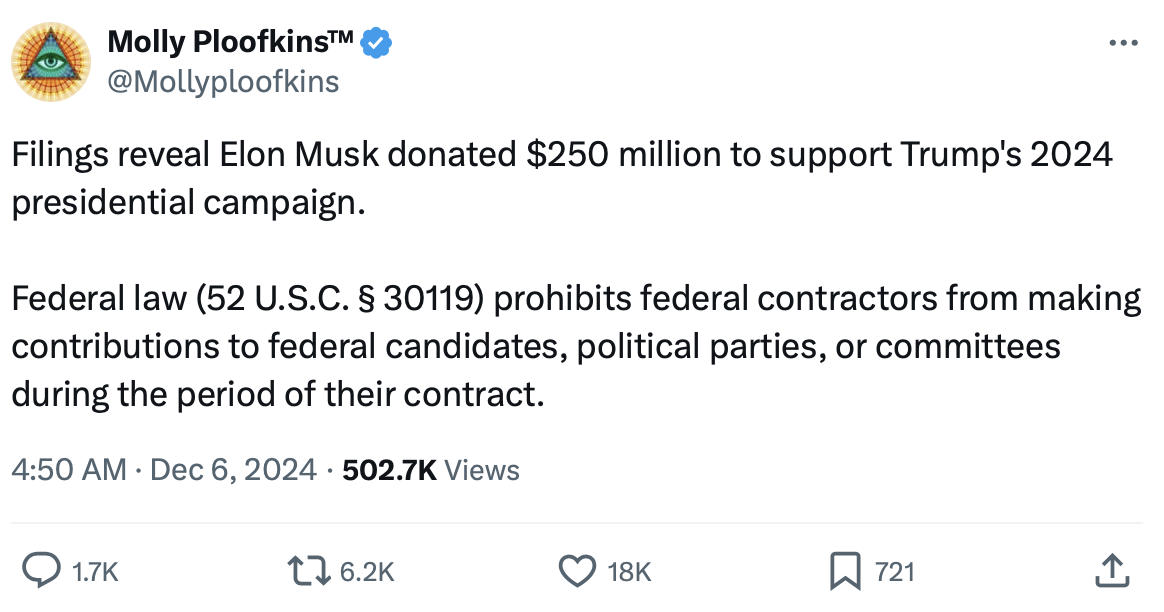
Task: Toggle the bookmark icon for this post
Action: (845, 571)
